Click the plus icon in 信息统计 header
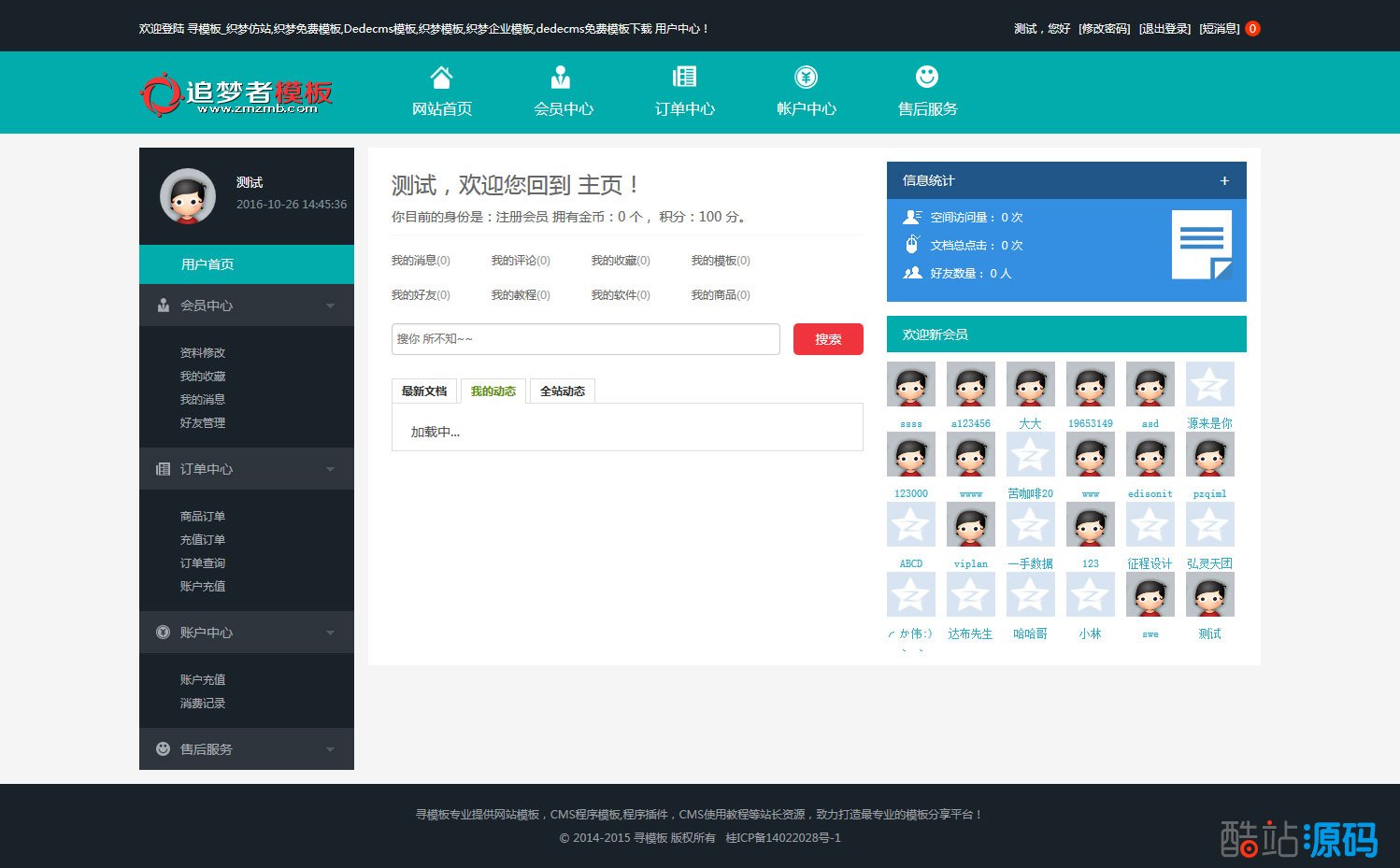 [1224, 181]
